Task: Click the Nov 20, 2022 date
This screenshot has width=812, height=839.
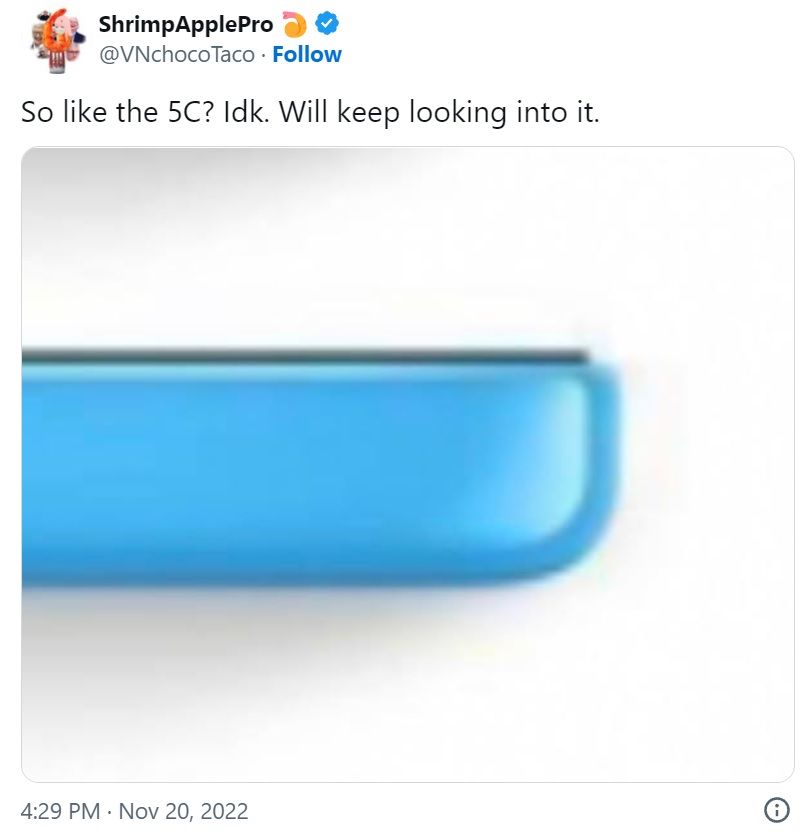Action: (183, 810)
